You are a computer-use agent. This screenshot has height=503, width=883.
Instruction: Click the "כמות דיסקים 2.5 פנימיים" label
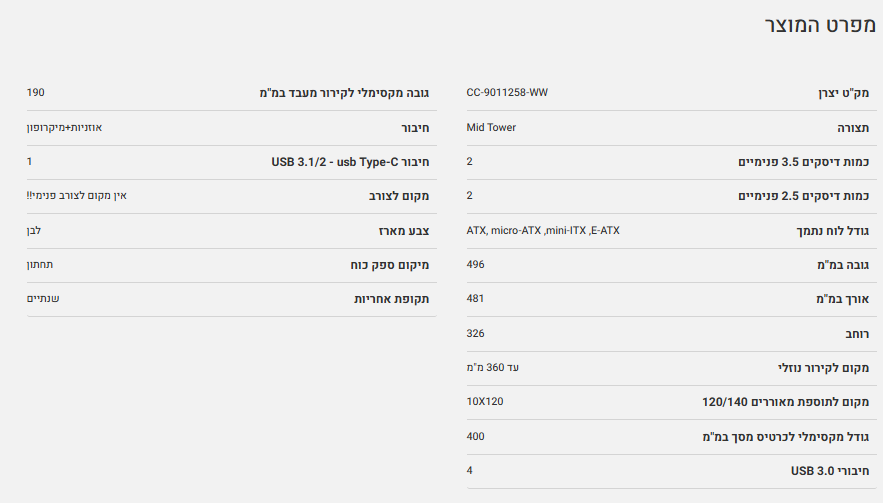click(x=804, y=196)
